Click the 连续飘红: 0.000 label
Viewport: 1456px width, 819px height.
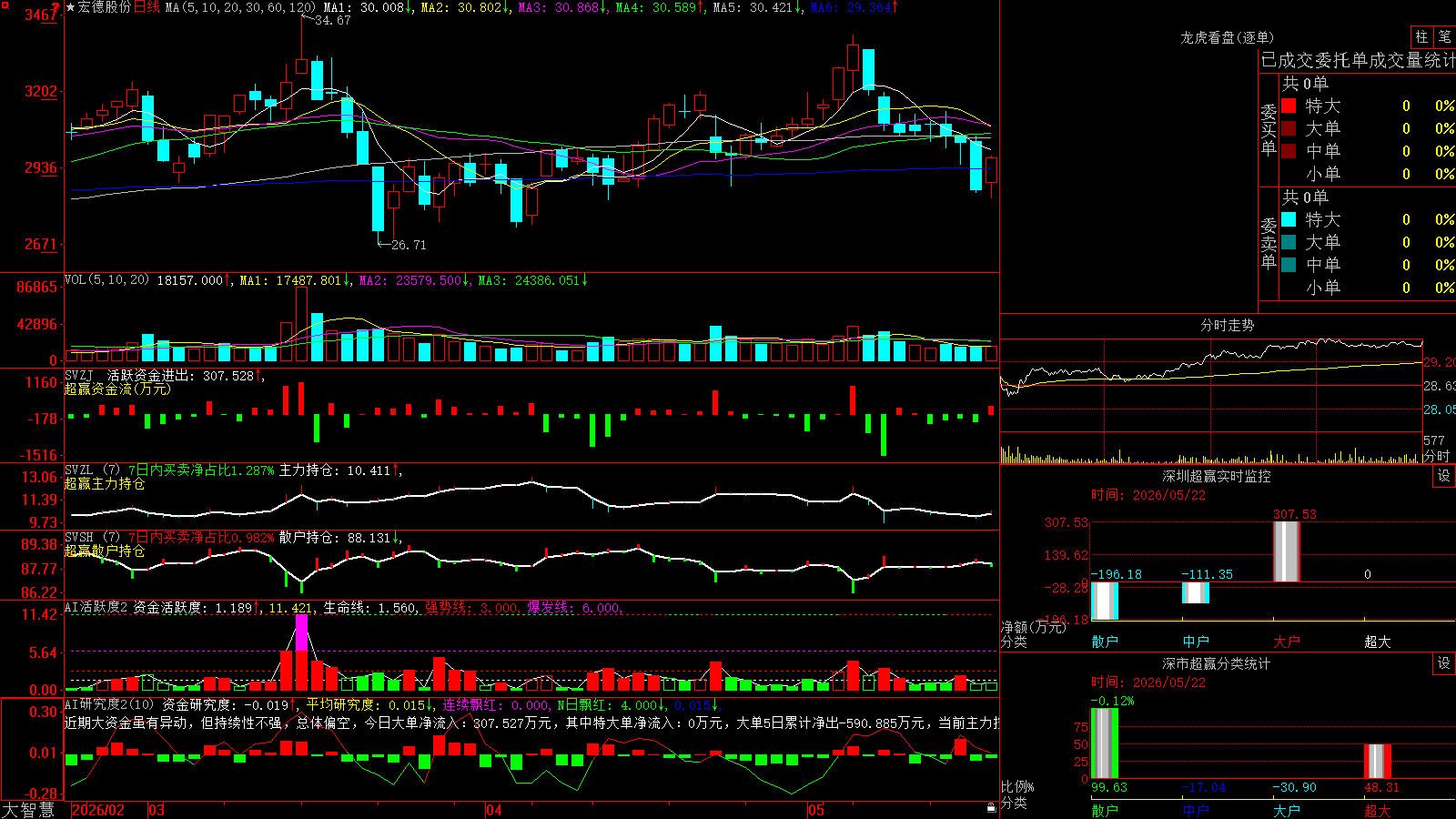pyautogui.click(x=496, y=704)
